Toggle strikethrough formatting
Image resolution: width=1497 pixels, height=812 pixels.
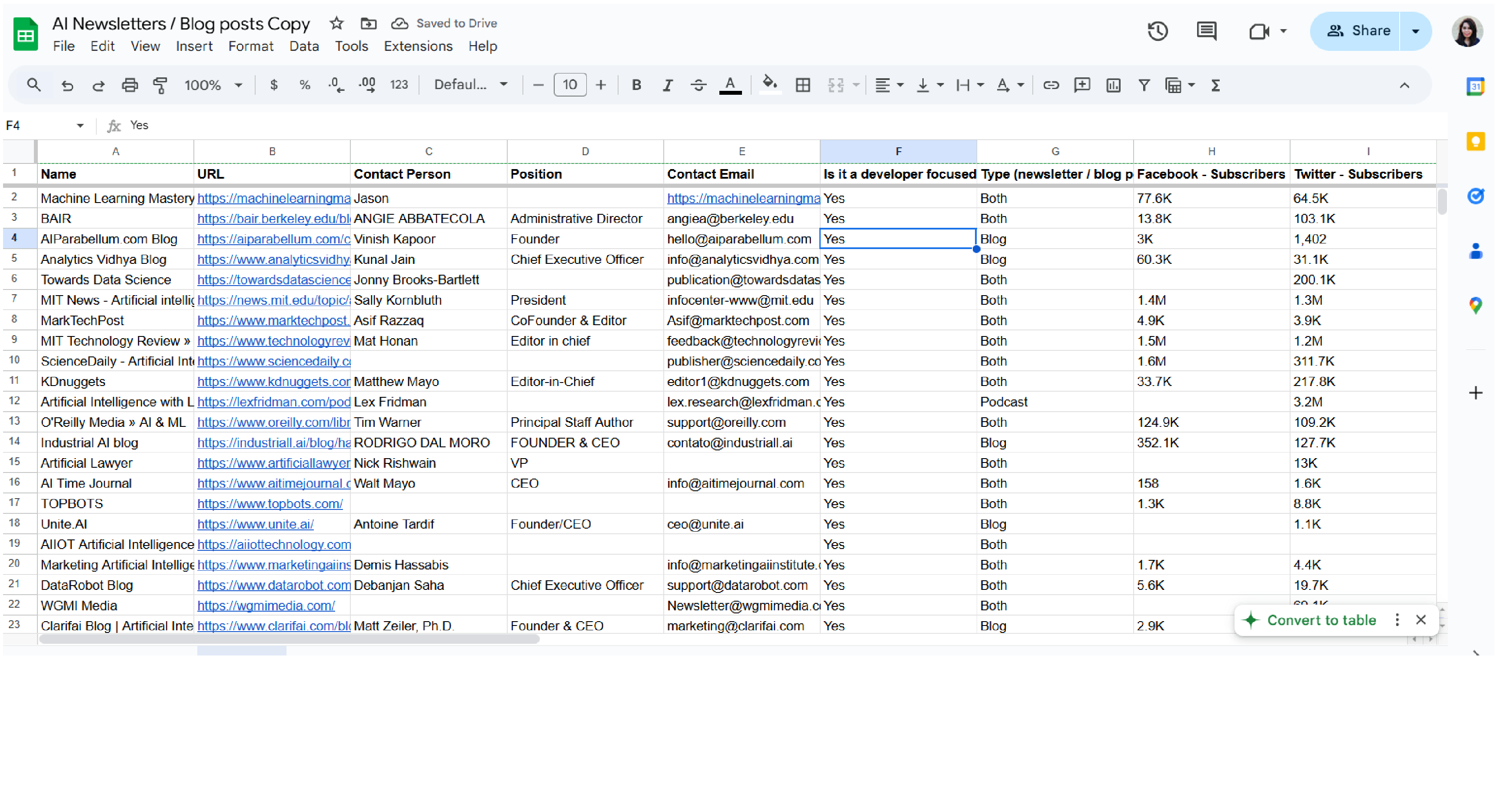coord(698,86)
